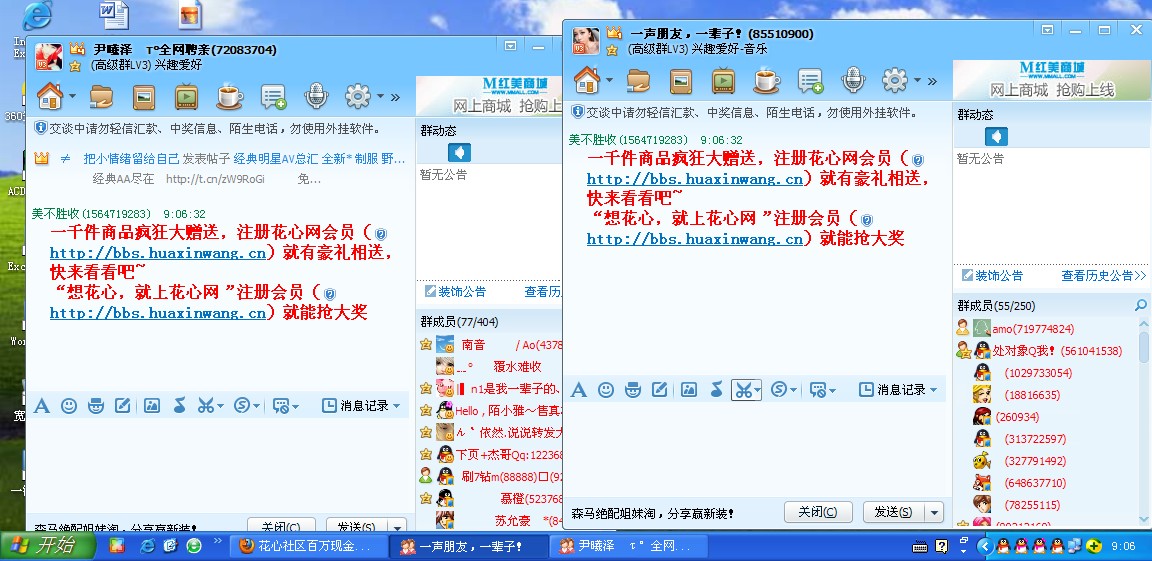Open the group album in 尹曦泽 window

coord(143,97)
